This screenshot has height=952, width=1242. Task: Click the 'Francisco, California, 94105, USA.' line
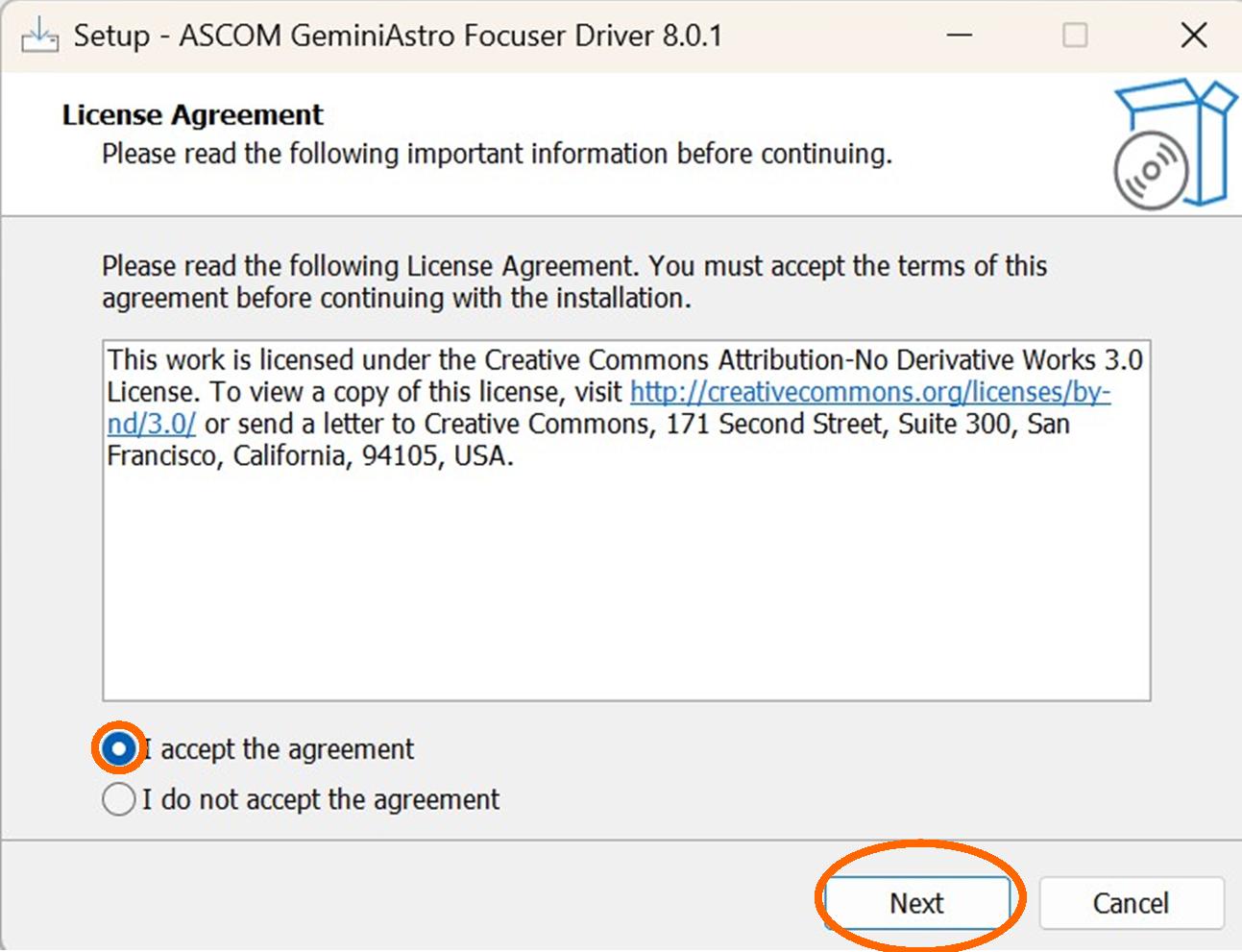point(310,455)
